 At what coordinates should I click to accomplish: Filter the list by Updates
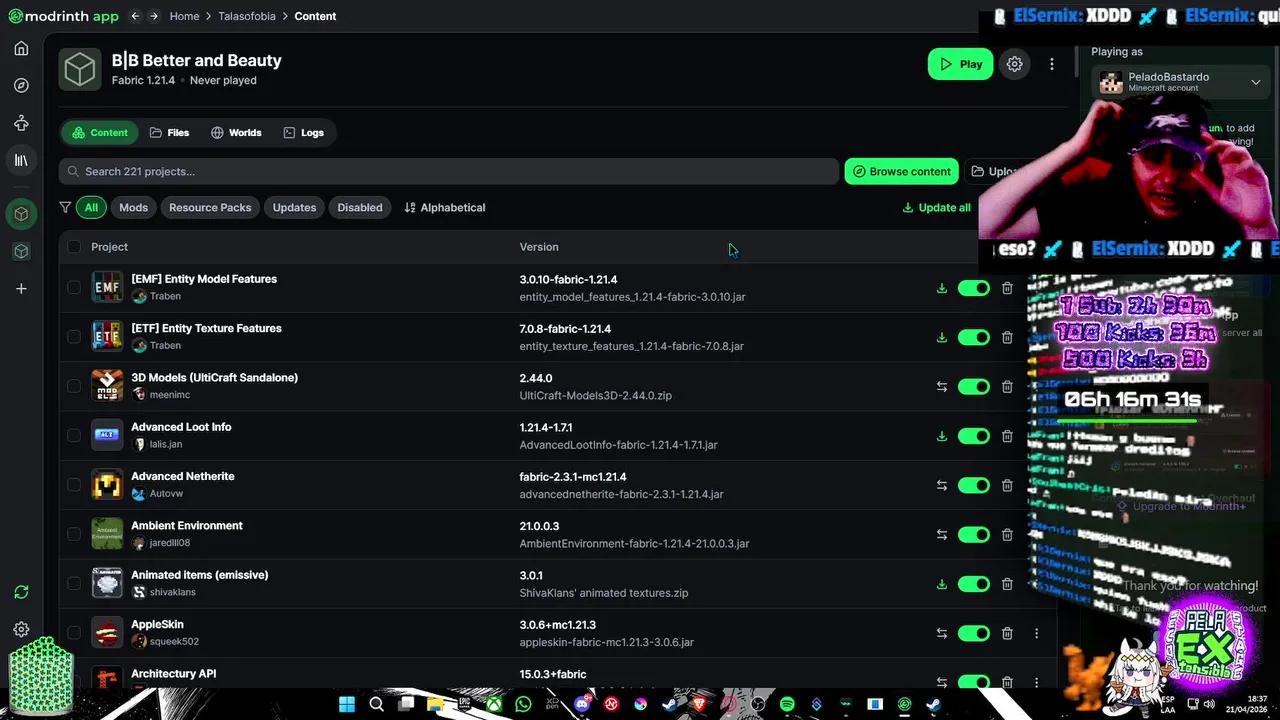pyautogui.click(x=294, y=208)
